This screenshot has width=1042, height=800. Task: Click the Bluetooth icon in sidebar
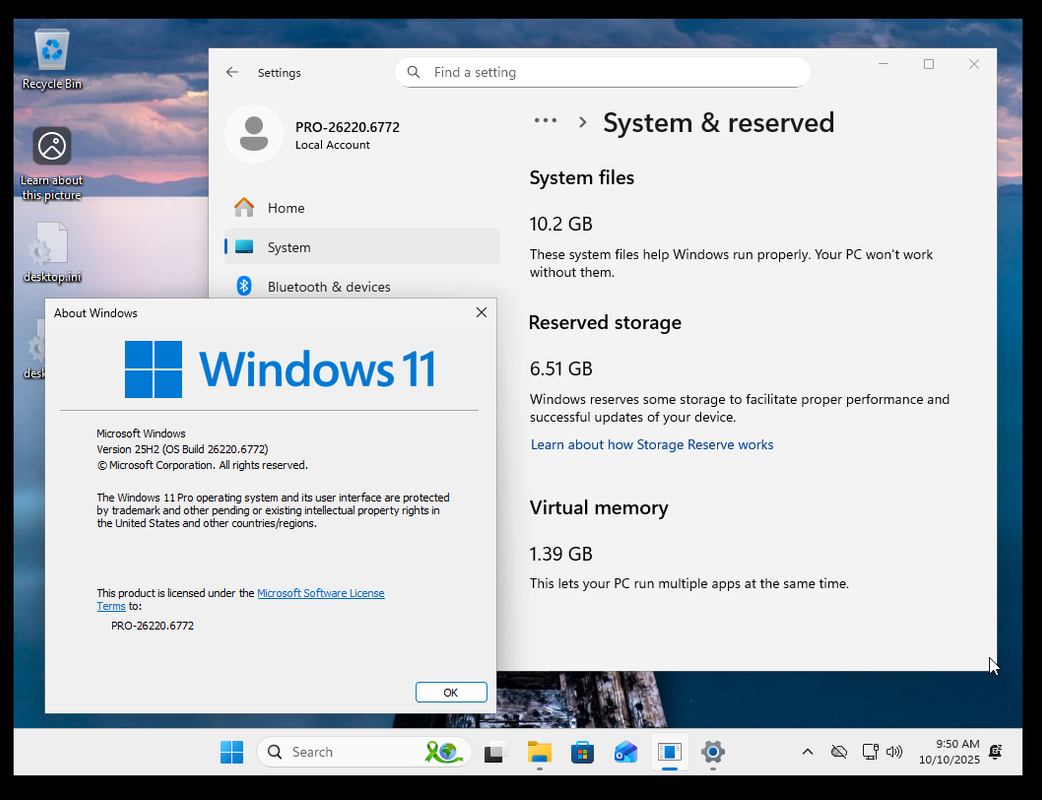pos(244,286)
